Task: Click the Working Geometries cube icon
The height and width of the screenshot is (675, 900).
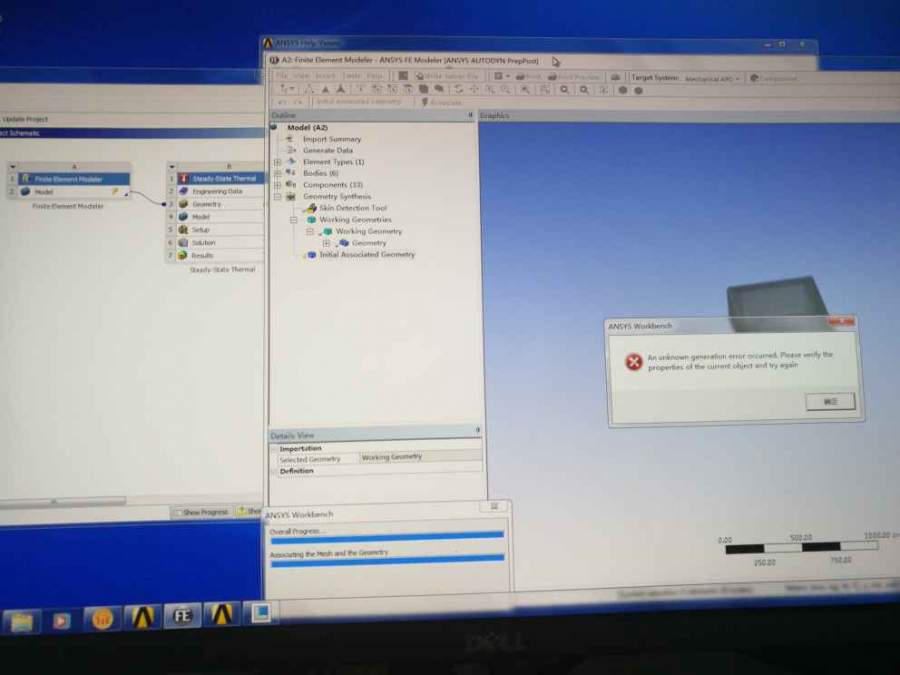Action: [311, 220]
